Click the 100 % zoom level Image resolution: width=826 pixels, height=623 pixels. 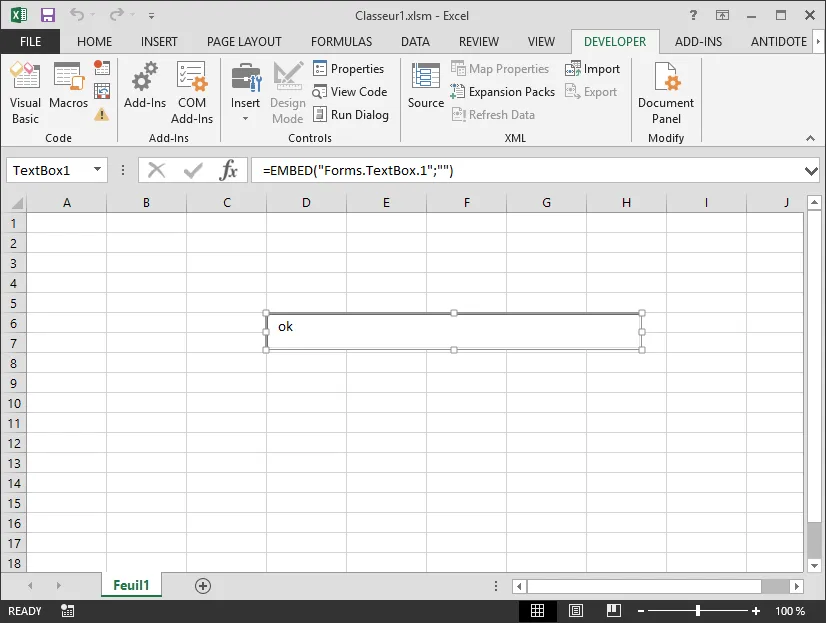pos(790,611)
